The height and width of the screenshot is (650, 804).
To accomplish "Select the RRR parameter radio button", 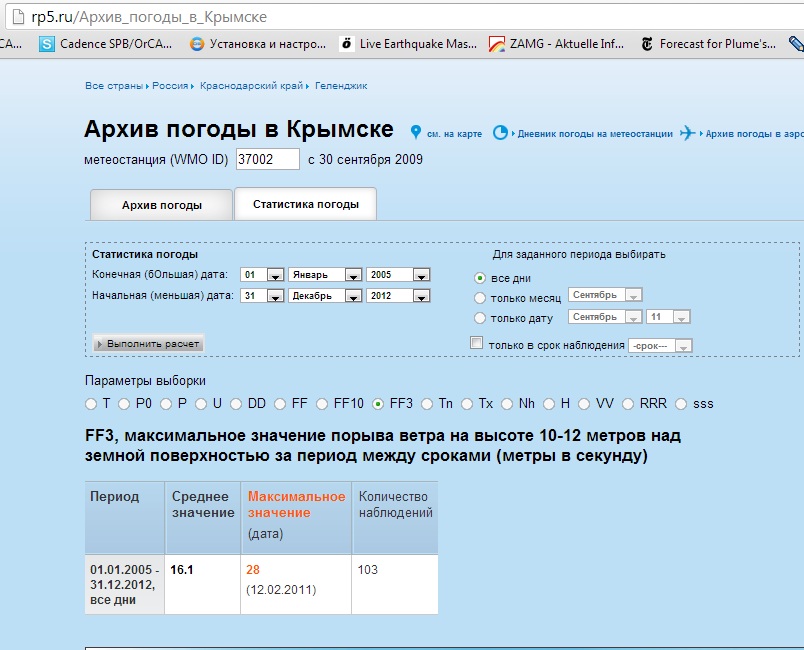I will click(629, 404).
